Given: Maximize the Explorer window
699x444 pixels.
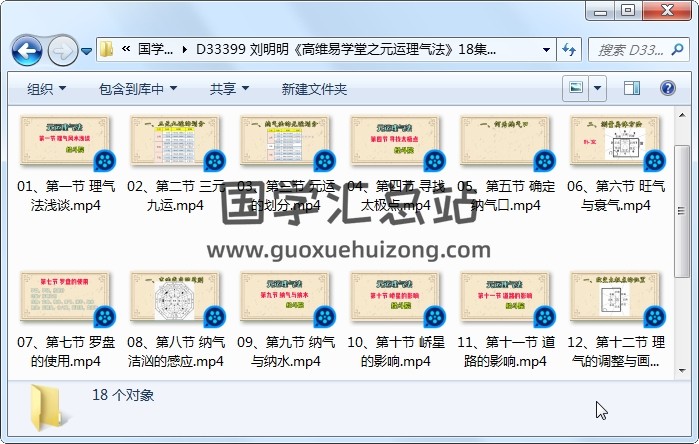Looking at the screenshot, I should (628, 11).
